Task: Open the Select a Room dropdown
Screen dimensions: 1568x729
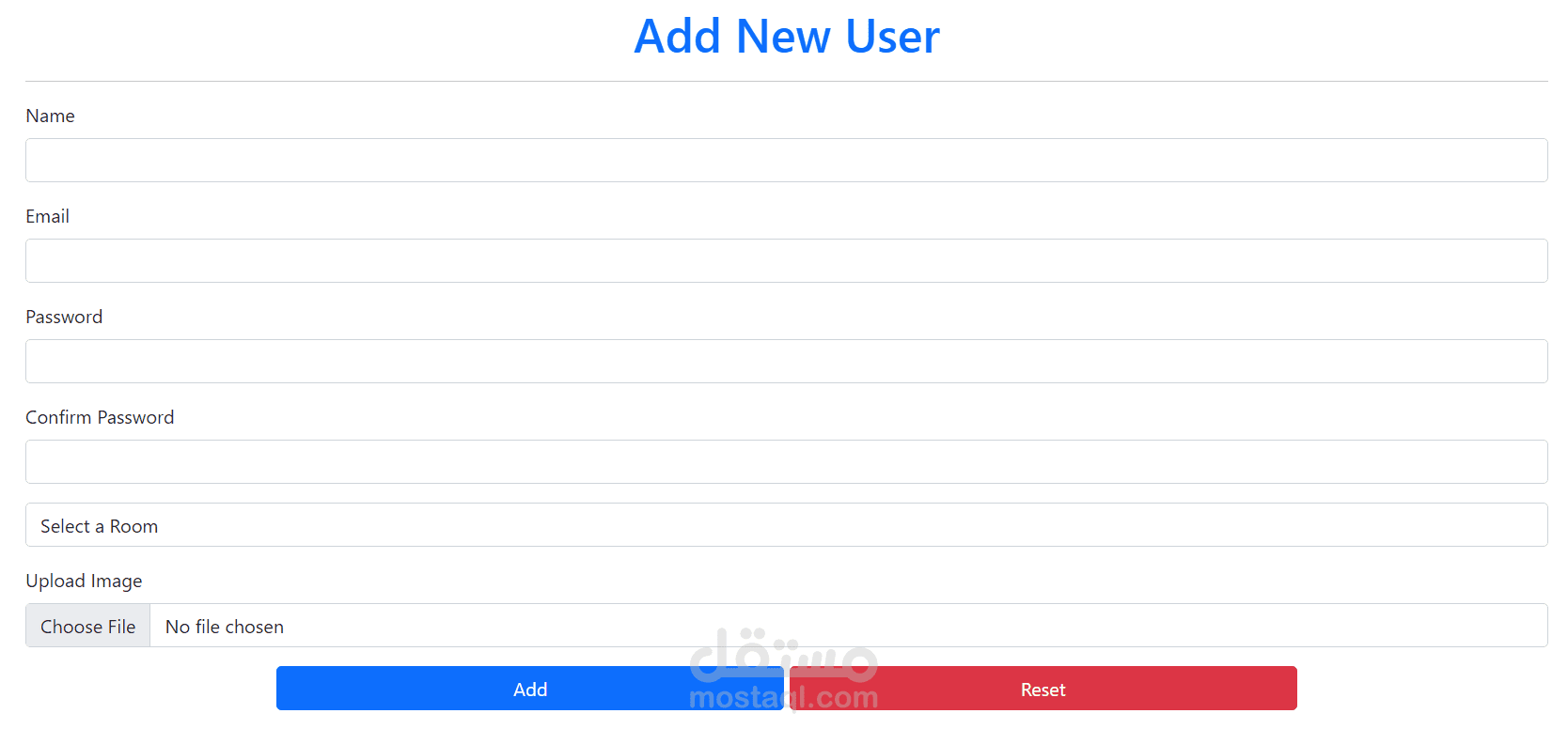Action: pos(786,525)
